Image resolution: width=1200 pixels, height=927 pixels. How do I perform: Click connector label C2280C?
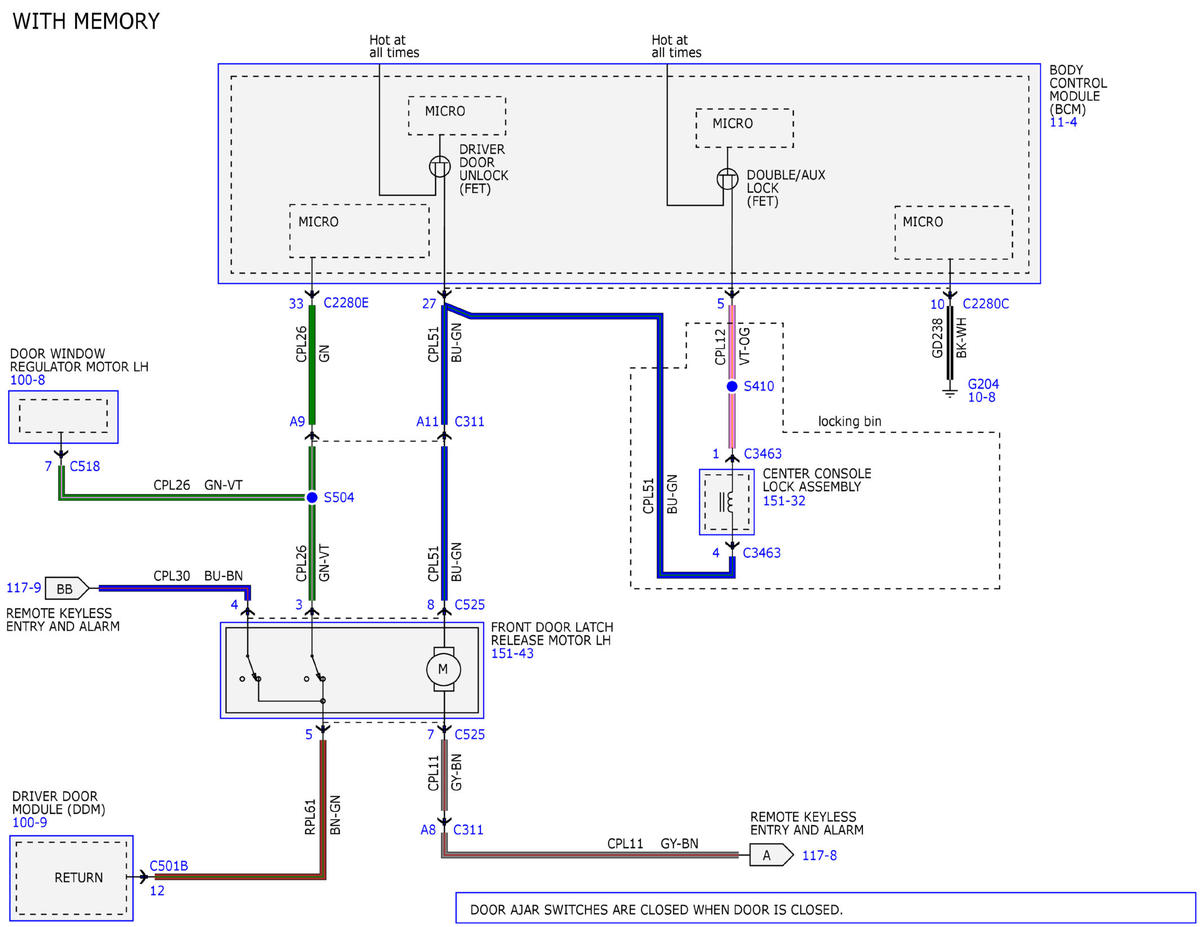pyautogui.click(x=986, y=304)
